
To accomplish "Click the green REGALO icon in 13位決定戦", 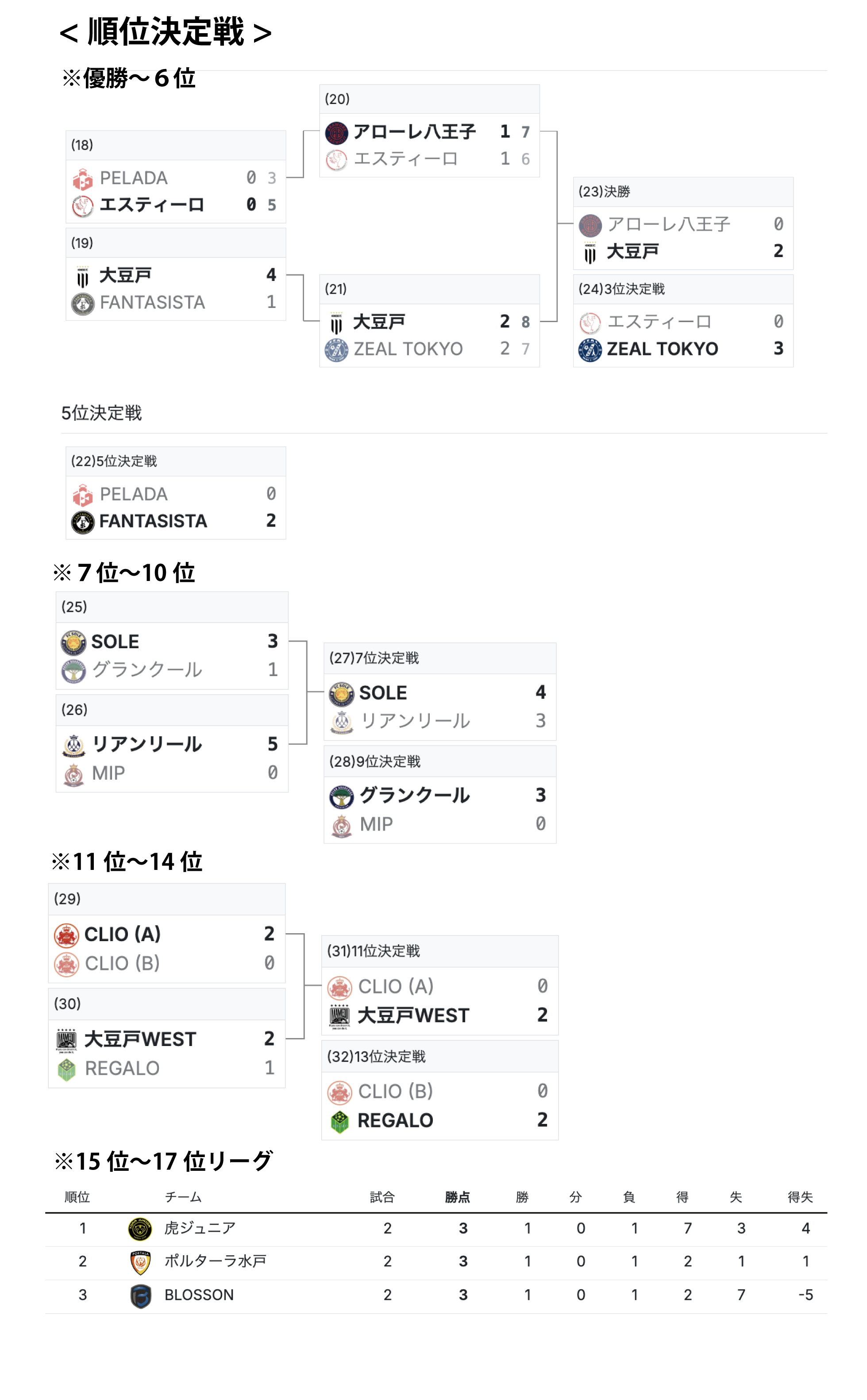I will [x=339, y=1121].
